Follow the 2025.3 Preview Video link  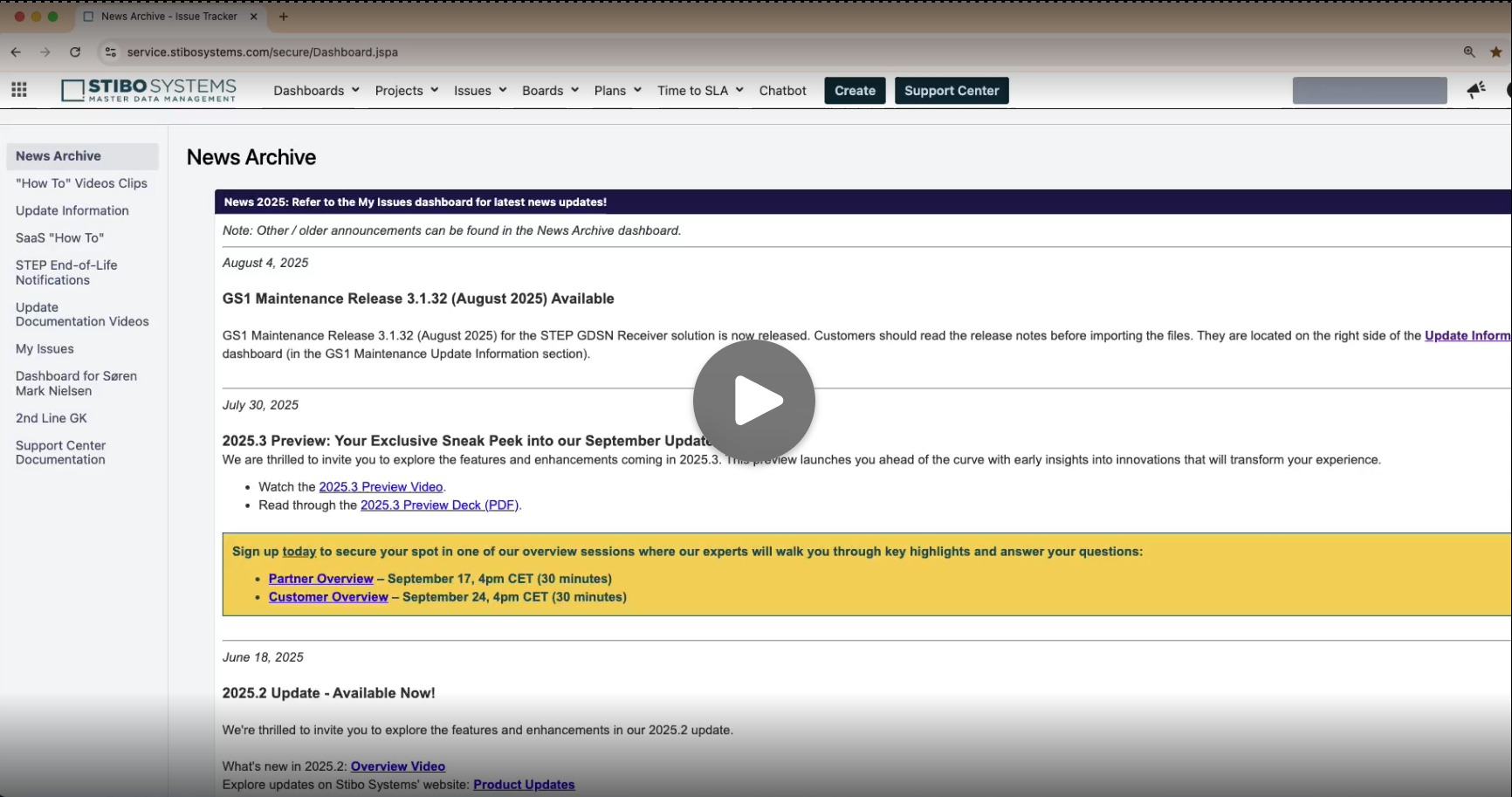pos(381,487)
